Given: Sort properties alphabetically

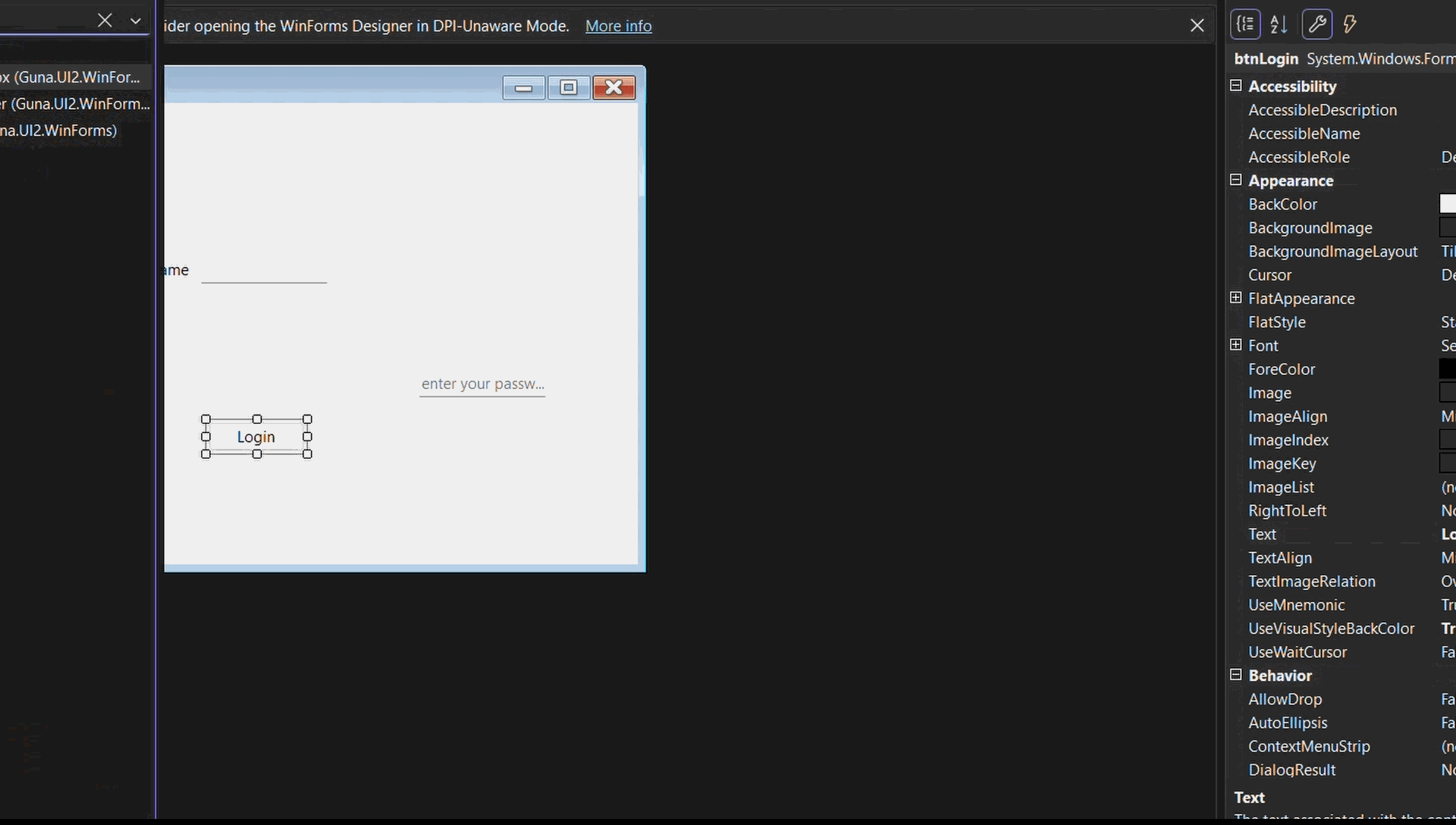Looking at the screenshot, I should [x=1279, y=24].
